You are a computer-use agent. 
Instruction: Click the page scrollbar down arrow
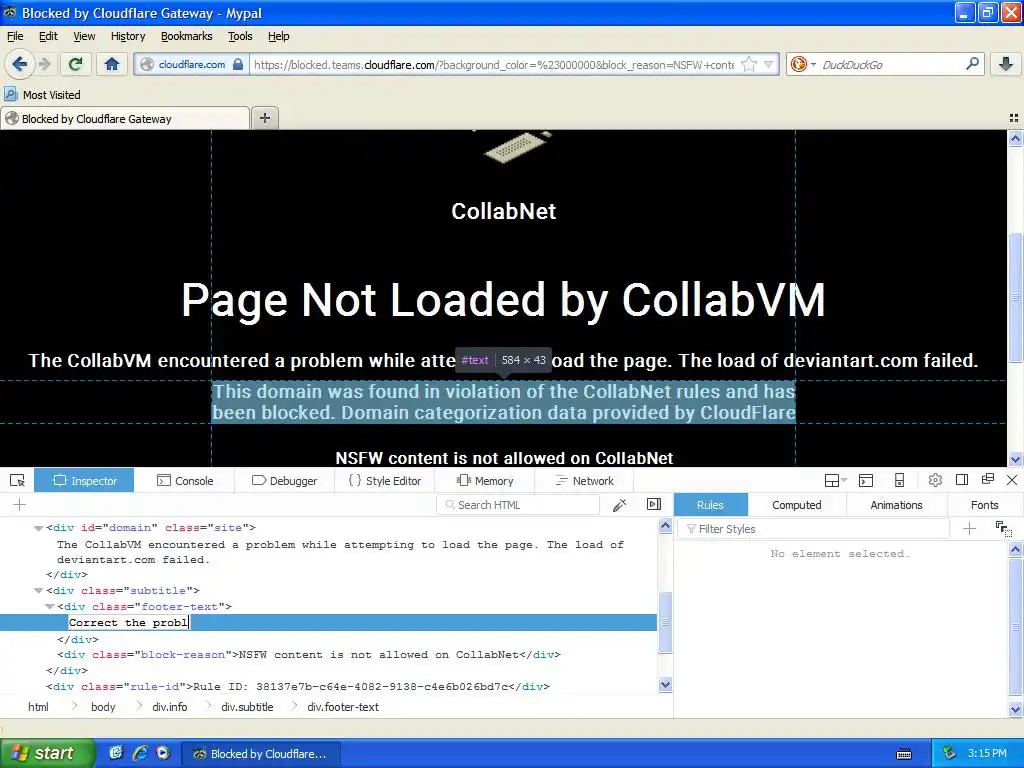point(1015,459)
